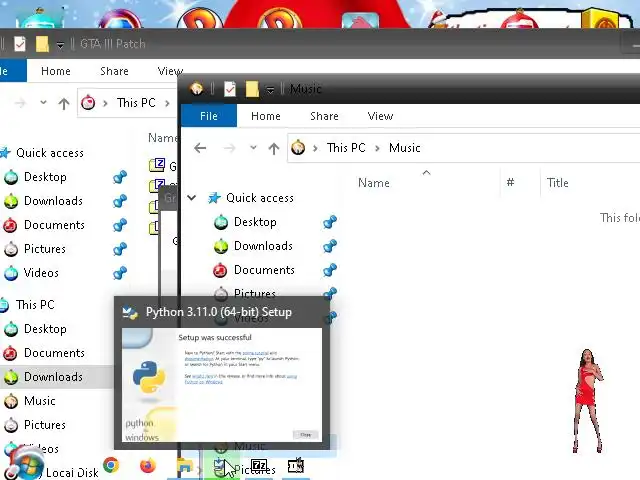Expand chevron before This PC in Music address bar
Screen dimensions: 640x480
(316, 148)
